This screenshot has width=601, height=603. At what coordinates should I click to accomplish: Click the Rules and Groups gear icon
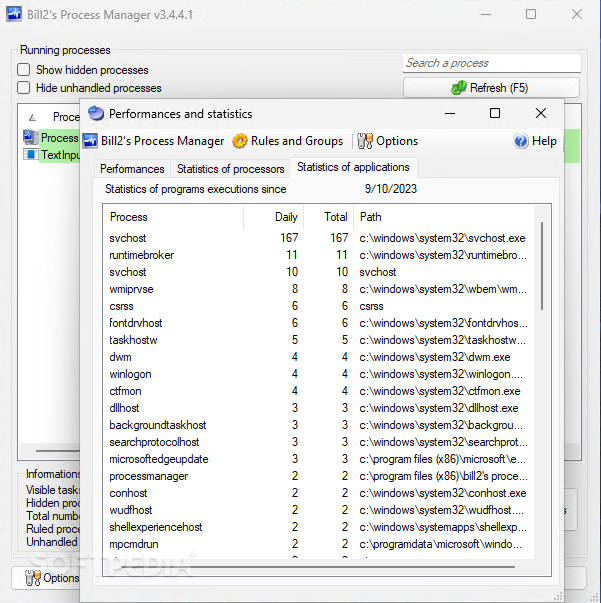[x=240, y=141]
